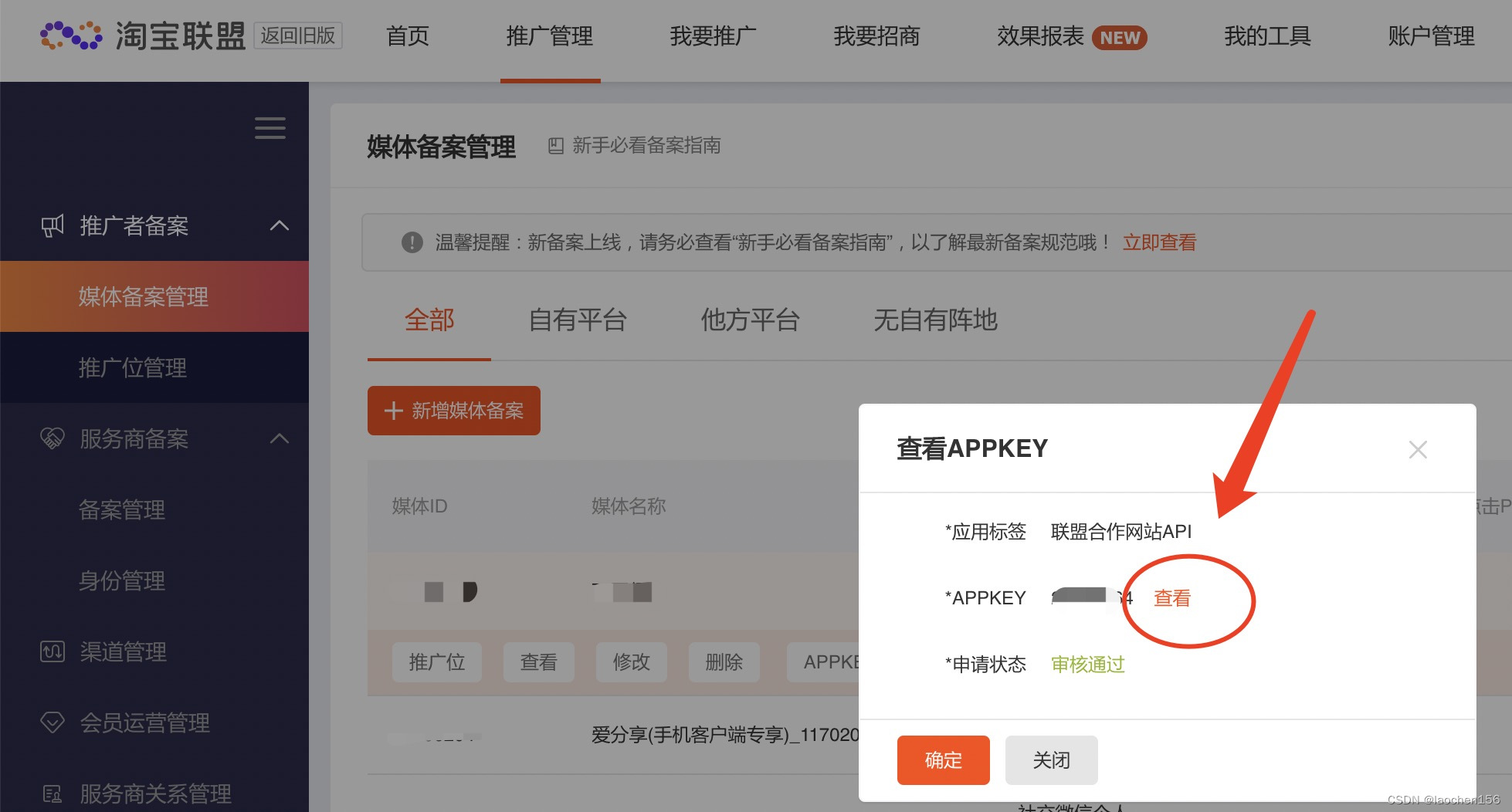The image size is (1512, 812).
Task: Switch to the 无自有阵地 tab
Action: point(935,320)
